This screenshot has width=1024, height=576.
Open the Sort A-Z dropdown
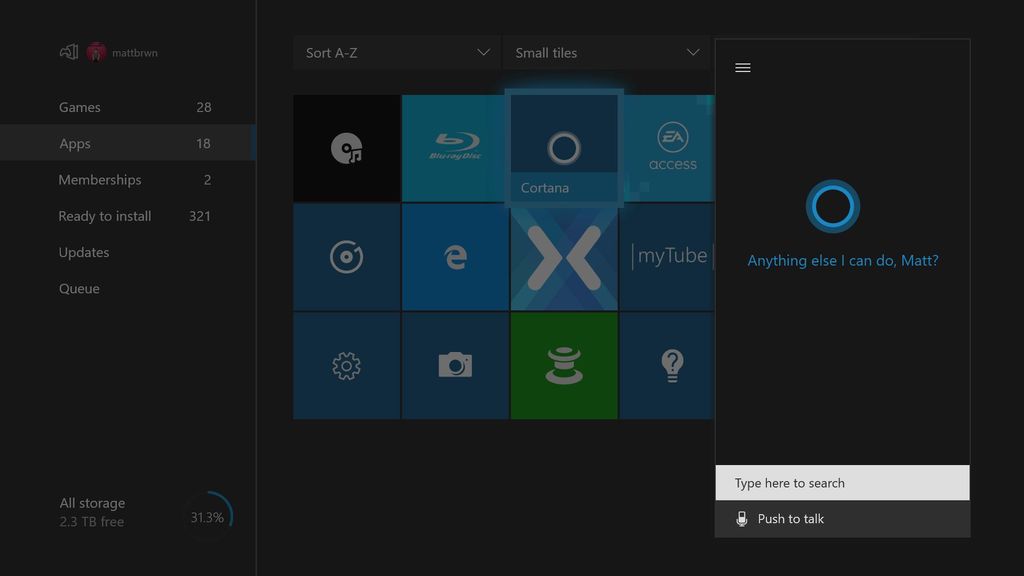(396, 52)
